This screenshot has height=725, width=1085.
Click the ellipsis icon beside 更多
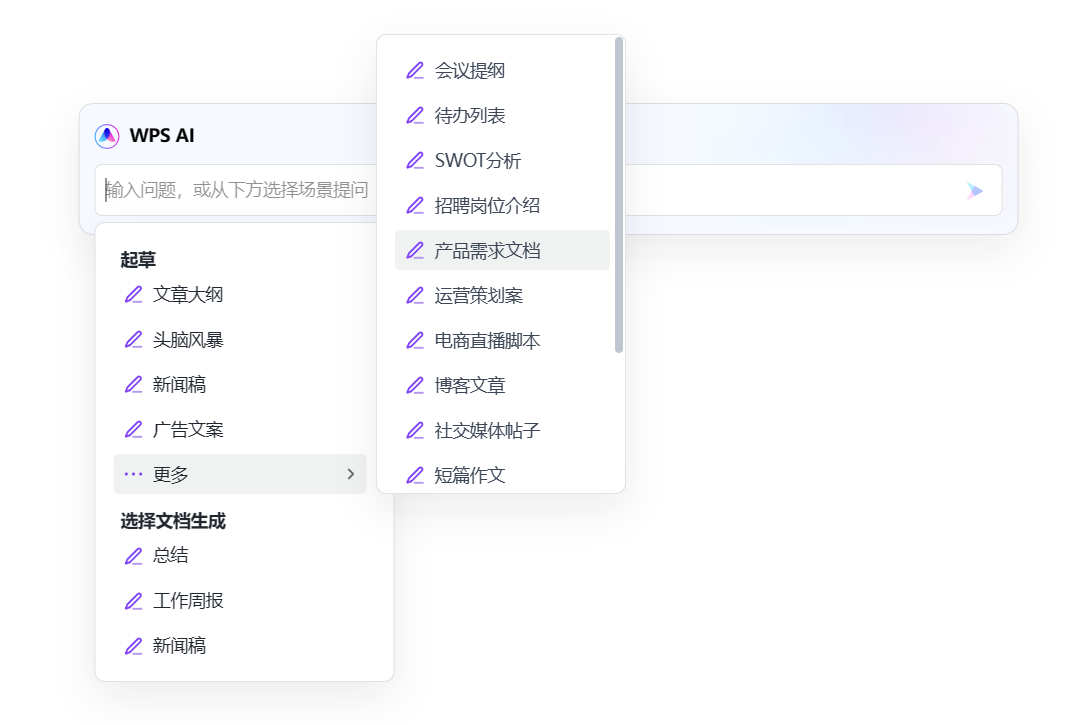132,474
